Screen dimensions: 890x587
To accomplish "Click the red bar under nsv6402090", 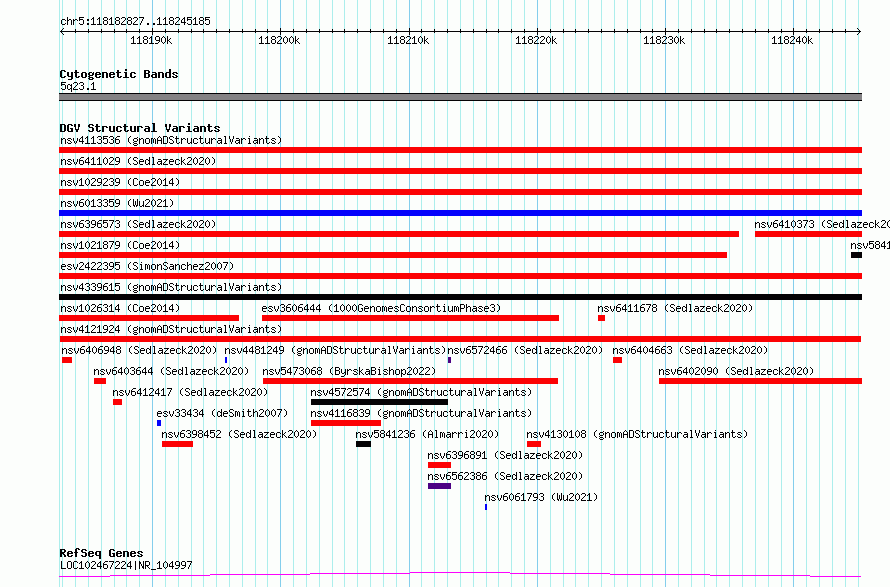I will coord(761,381).
